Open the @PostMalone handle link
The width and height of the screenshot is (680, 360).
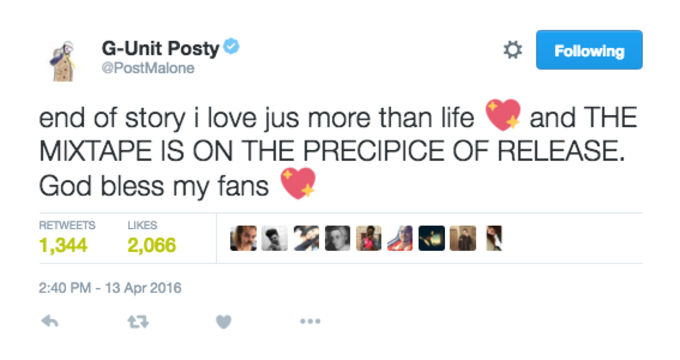(147, 69)
